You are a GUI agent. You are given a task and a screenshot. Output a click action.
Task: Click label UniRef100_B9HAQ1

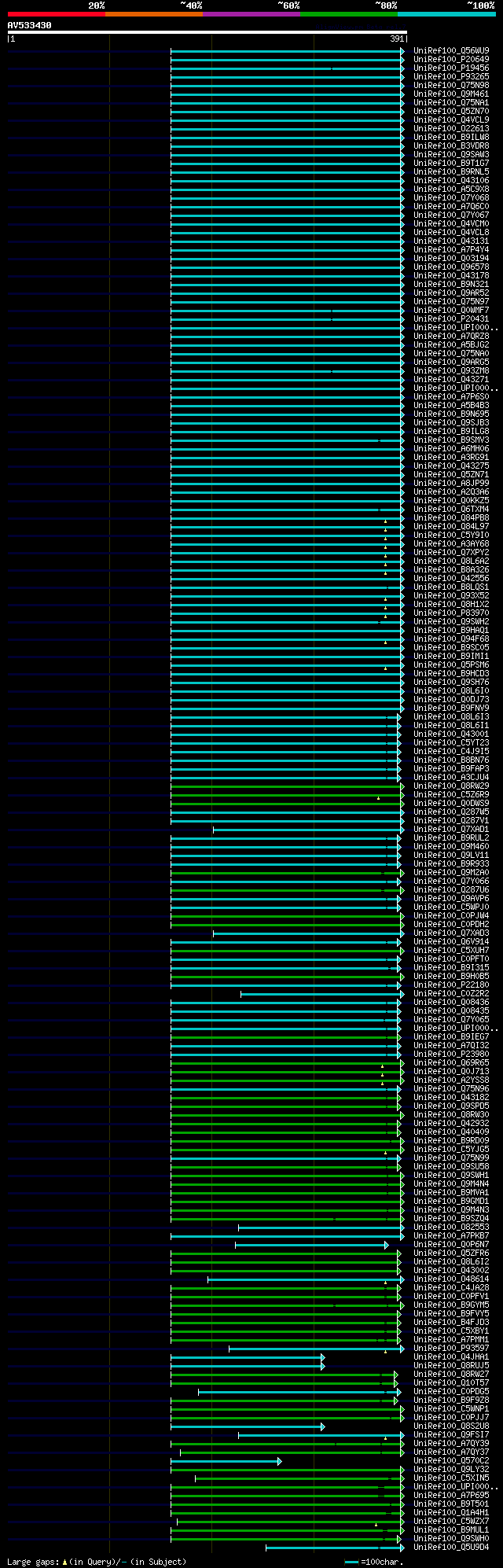[451, 630]
